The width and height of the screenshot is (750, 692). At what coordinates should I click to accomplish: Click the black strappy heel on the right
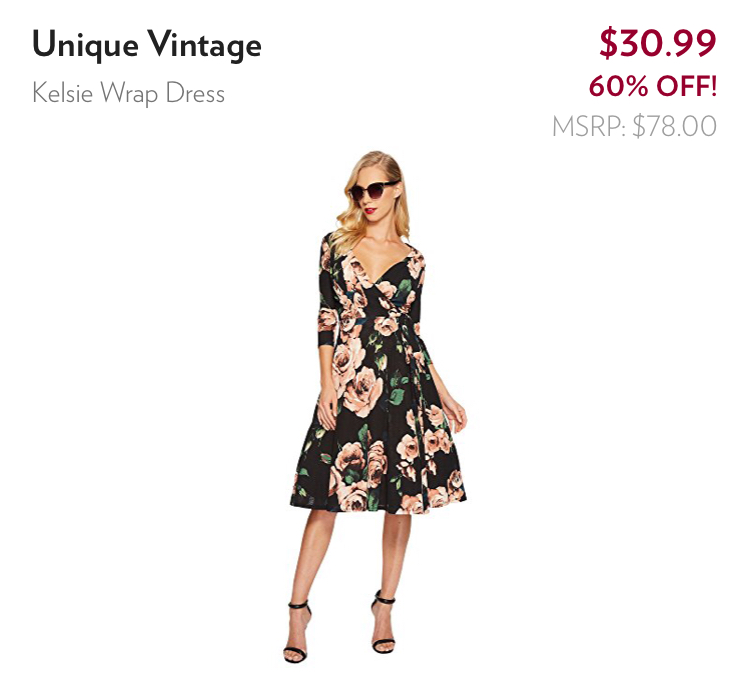pyautogui.click(x=383, y=622)
